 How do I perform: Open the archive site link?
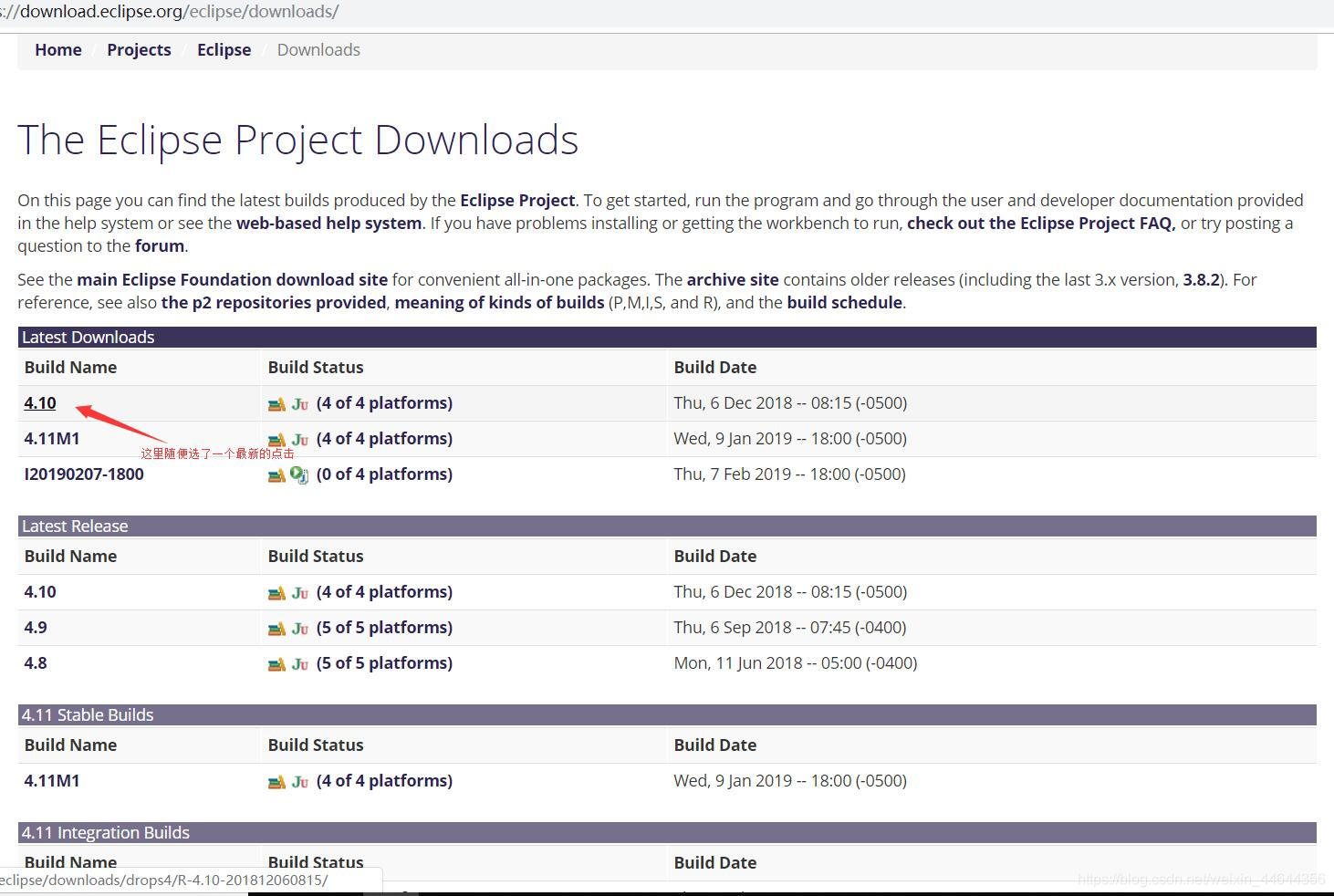point(733,279)
